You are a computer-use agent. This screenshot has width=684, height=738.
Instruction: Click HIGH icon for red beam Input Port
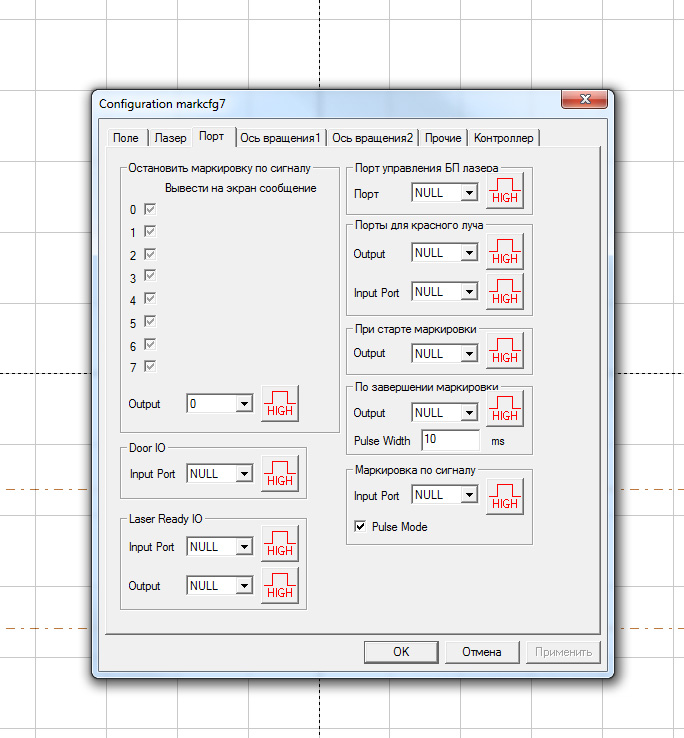(505, 292)
